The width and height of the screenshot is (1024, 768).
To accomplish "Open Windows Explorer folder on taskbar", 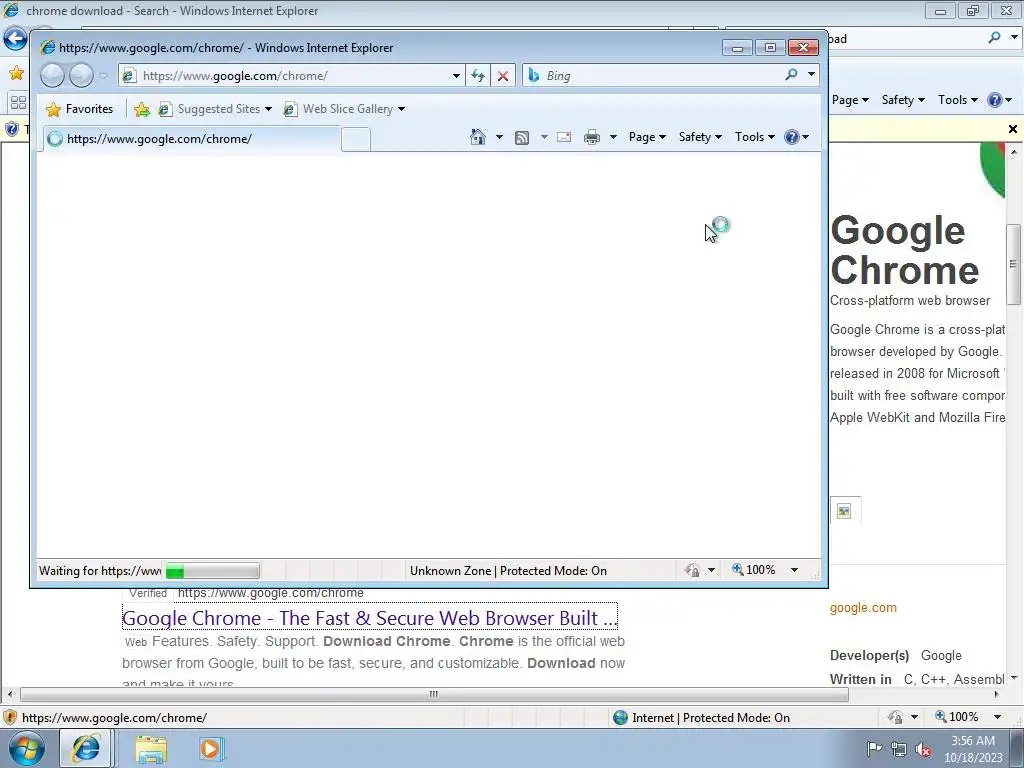I will coord(151,749).
